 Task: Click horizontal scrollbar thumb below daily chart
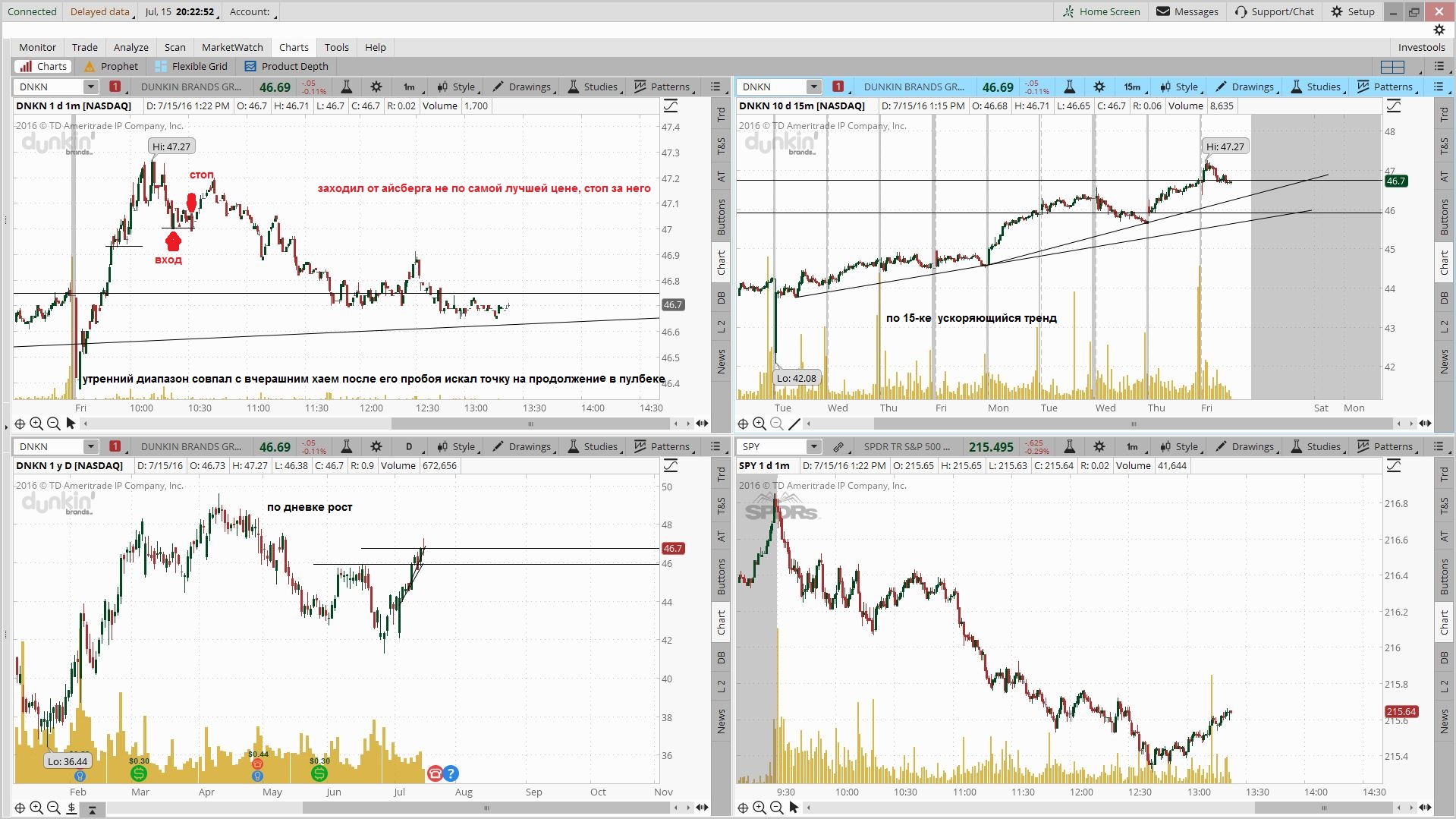point(486,808)
